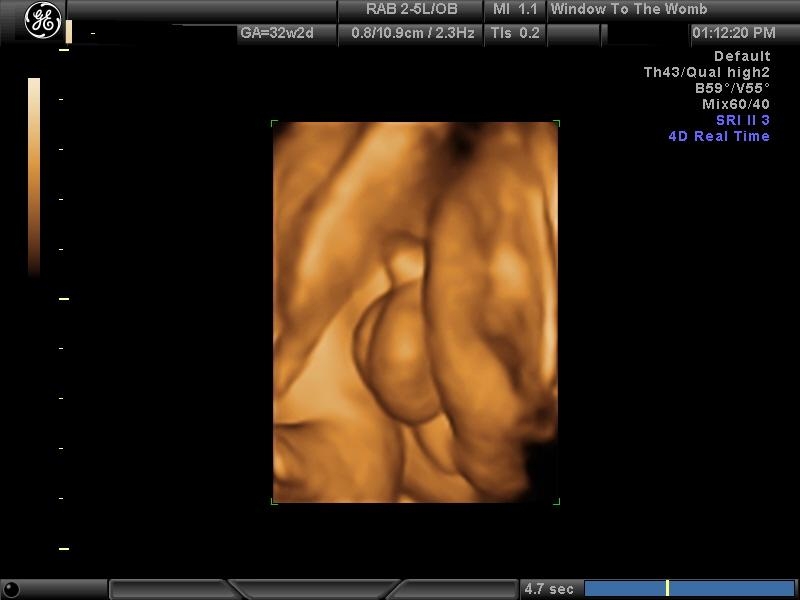Click the MI 1.1 mechanical index readout
The height and width of the screenshot is (600, 800).
click(514, 9)
